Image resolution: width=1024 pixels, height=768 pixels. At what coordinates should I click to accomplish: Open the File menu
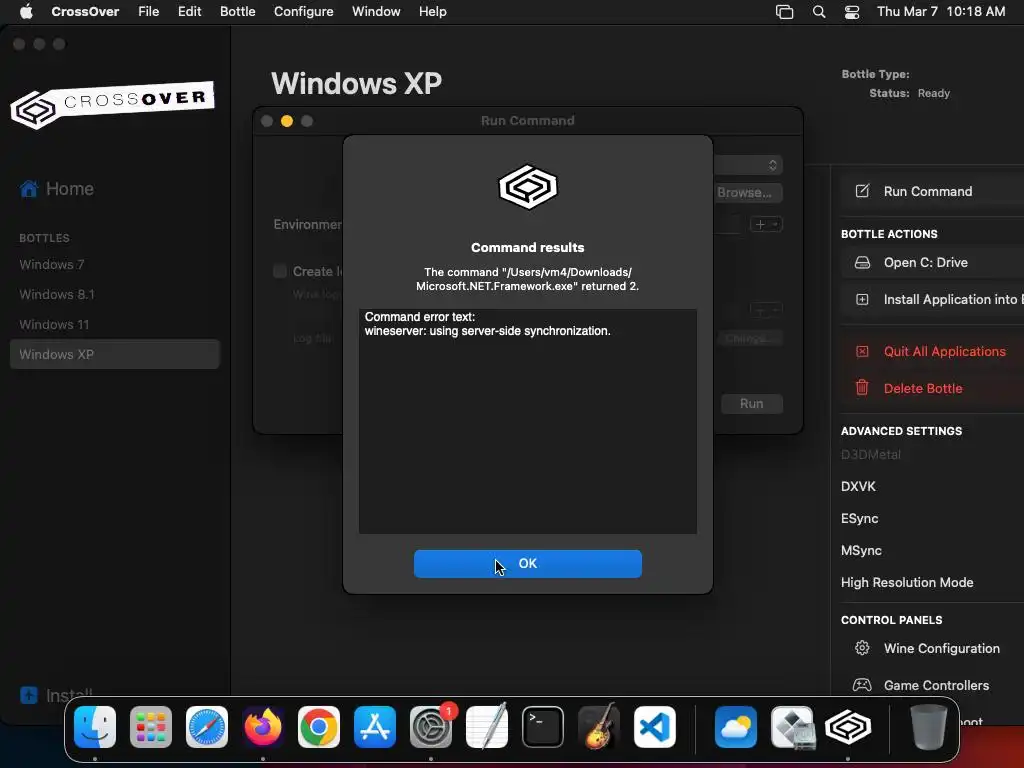tap(148, 11)
